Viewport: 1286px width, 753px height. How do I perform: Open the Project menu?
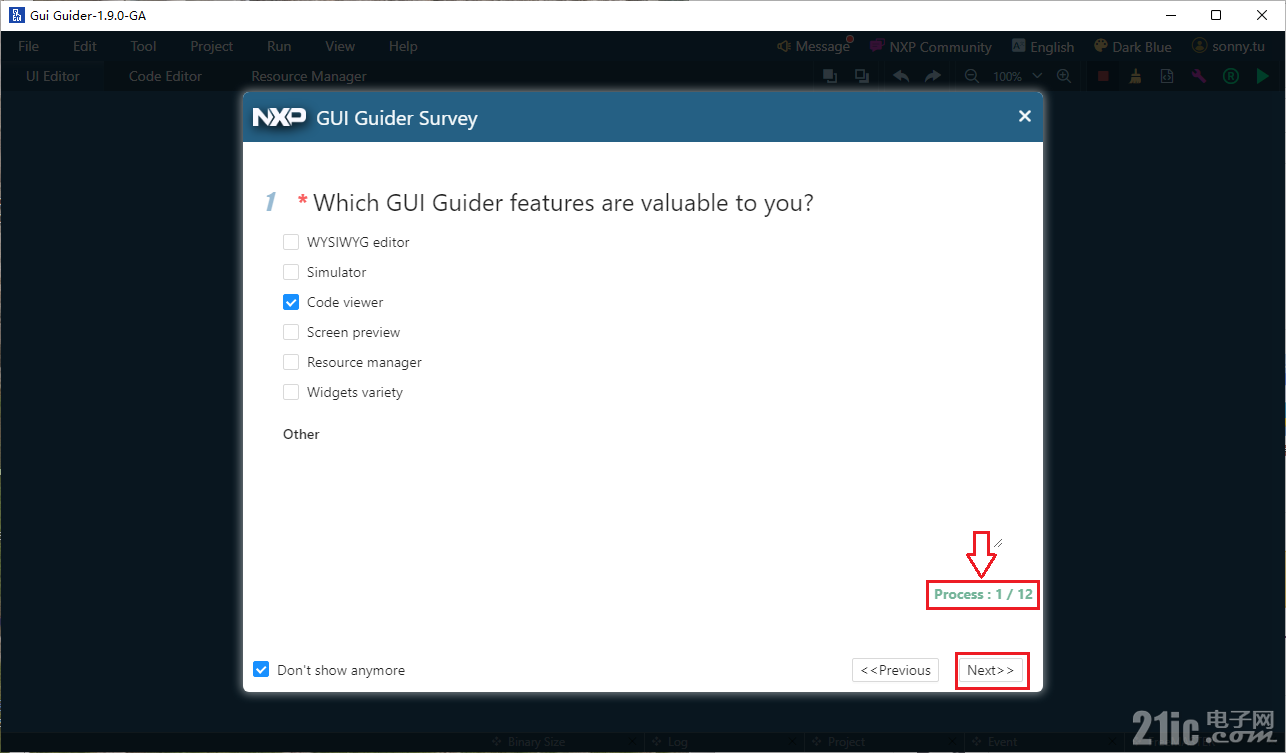click(x=212, y=47)
